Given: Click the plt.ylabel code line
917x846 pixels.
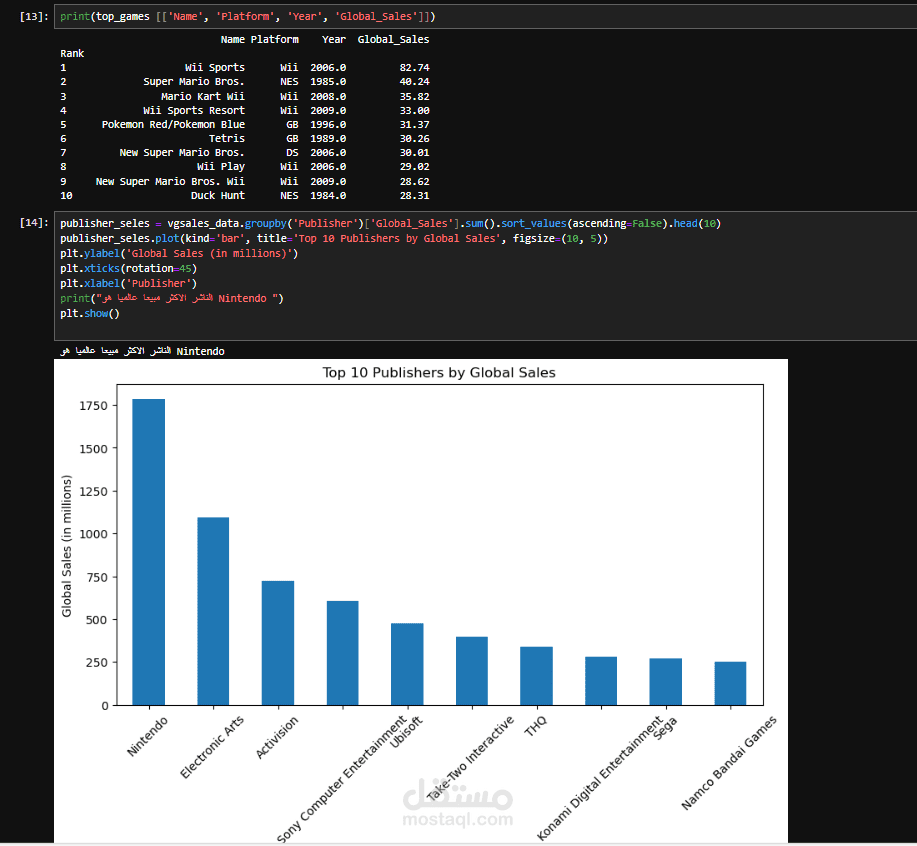Looking at the screenshot, I should pyautogui.click(x=179, y=253).
